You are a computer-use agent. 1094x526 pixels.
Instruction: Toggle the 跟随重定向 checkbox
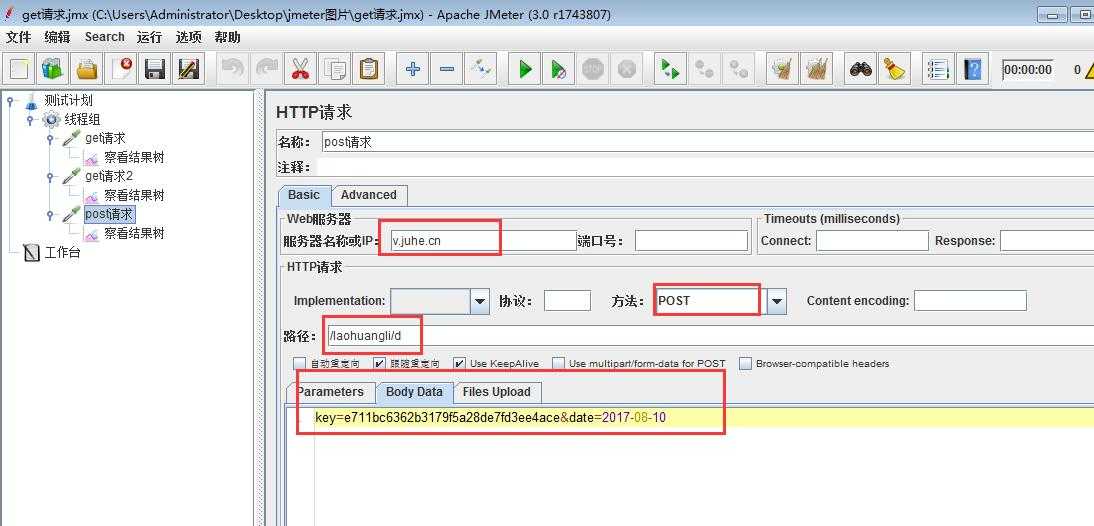pos(380,363)
